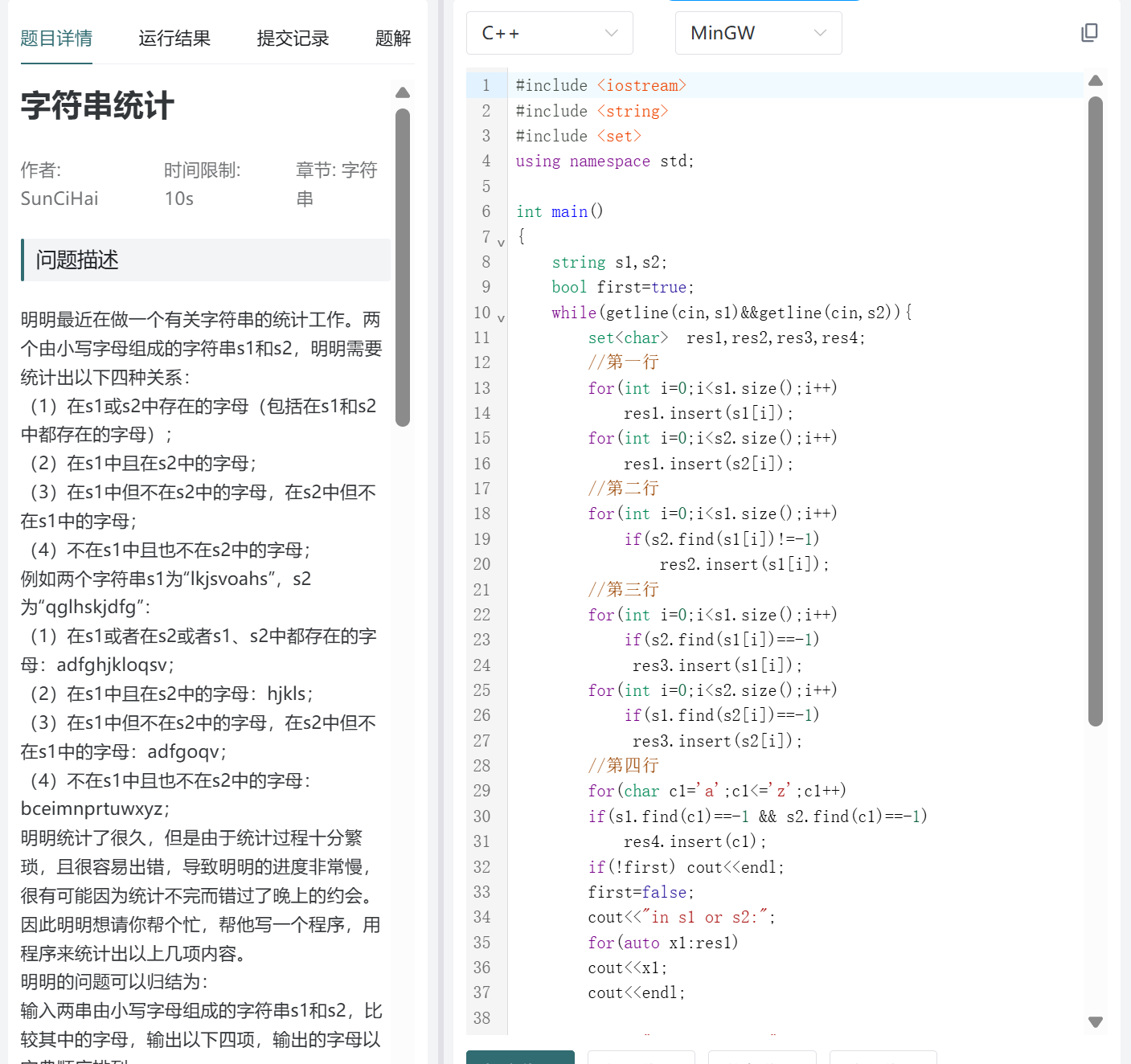
Task: Click line number 38 in the gutter
Action: click(x=481, y=1017)
